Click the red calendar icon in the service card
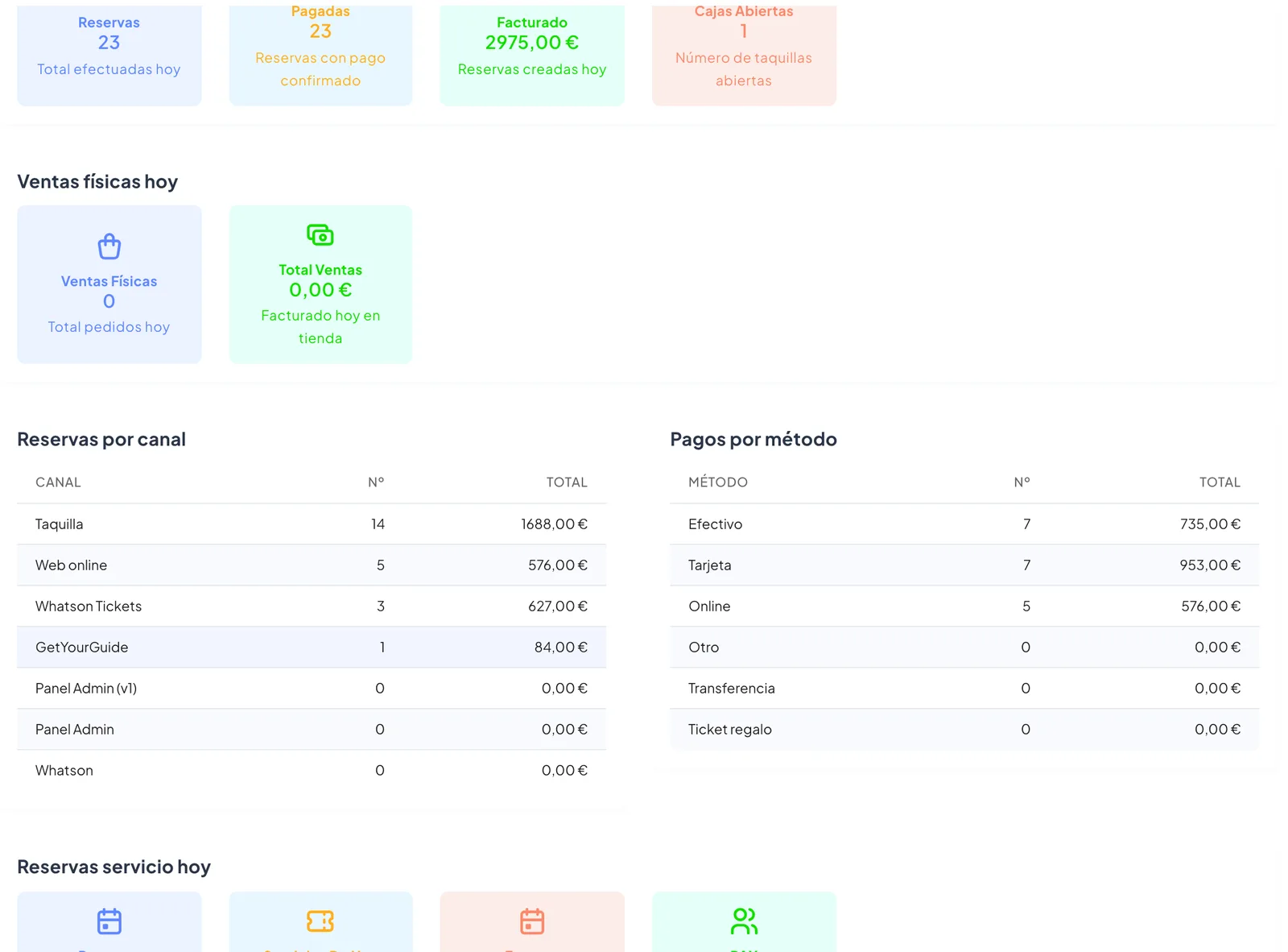 532,921
